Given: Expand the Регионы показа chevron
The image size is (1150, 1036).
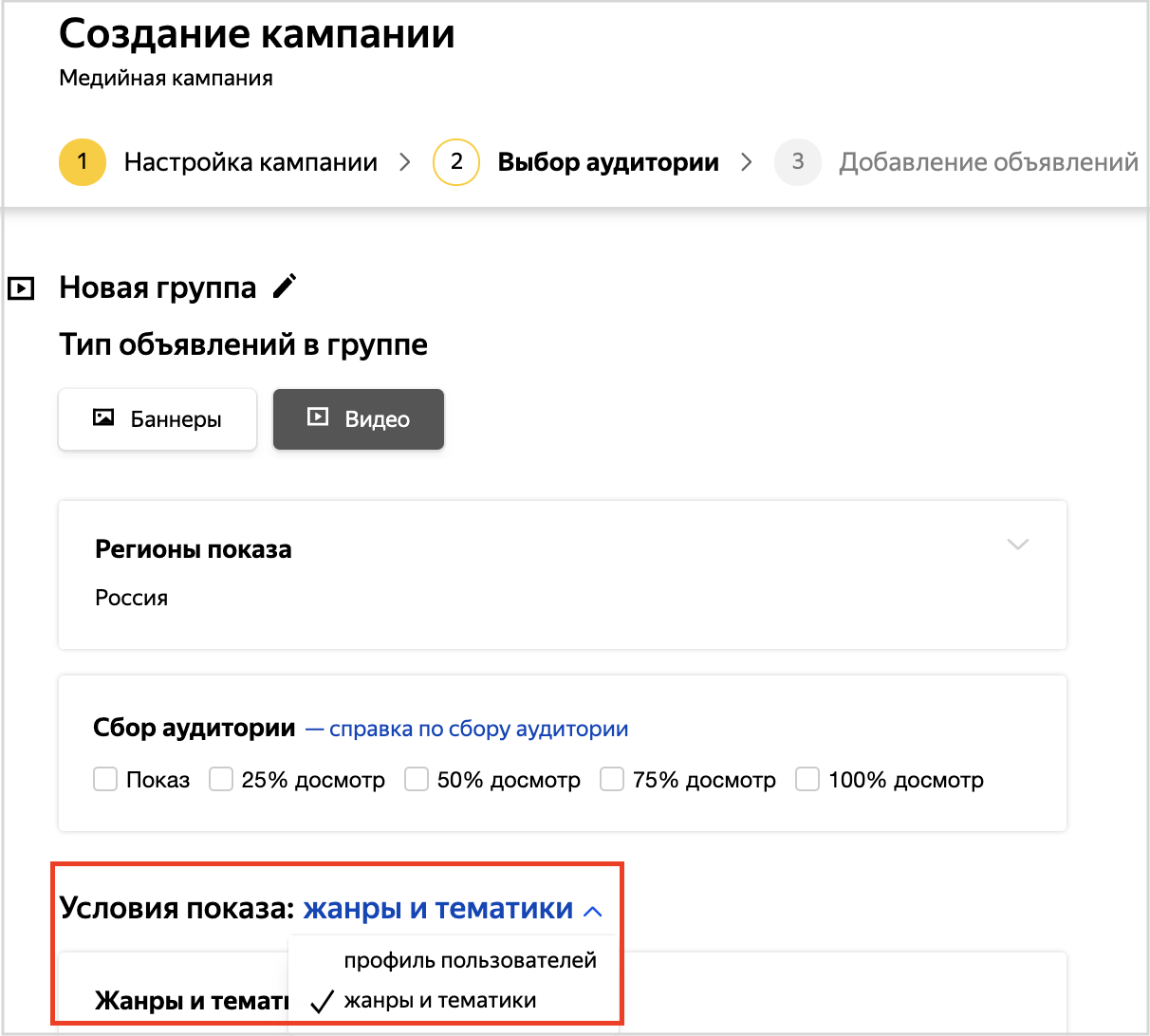Looking at the screenshot, I should [x=1017, y=545].
